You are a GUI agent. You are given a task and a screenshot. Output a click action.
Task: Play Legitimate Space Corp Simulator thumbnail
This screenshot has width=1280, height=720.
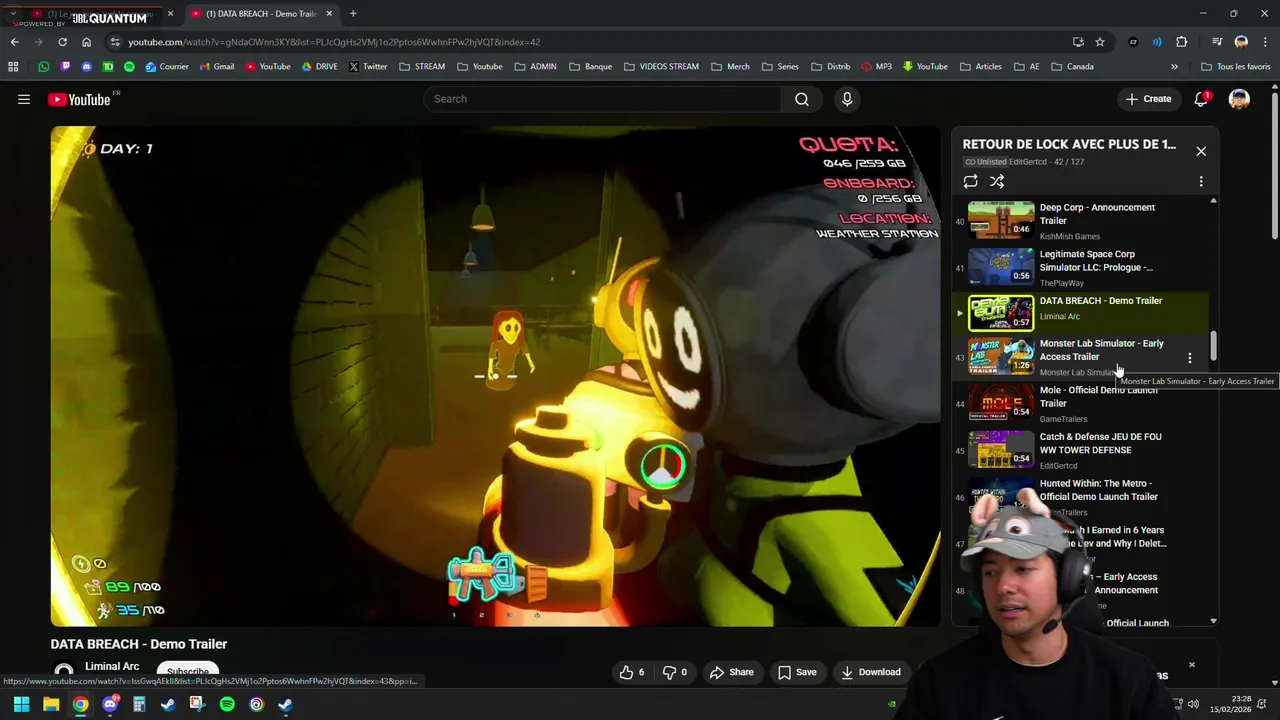(x=1001, y=266)
